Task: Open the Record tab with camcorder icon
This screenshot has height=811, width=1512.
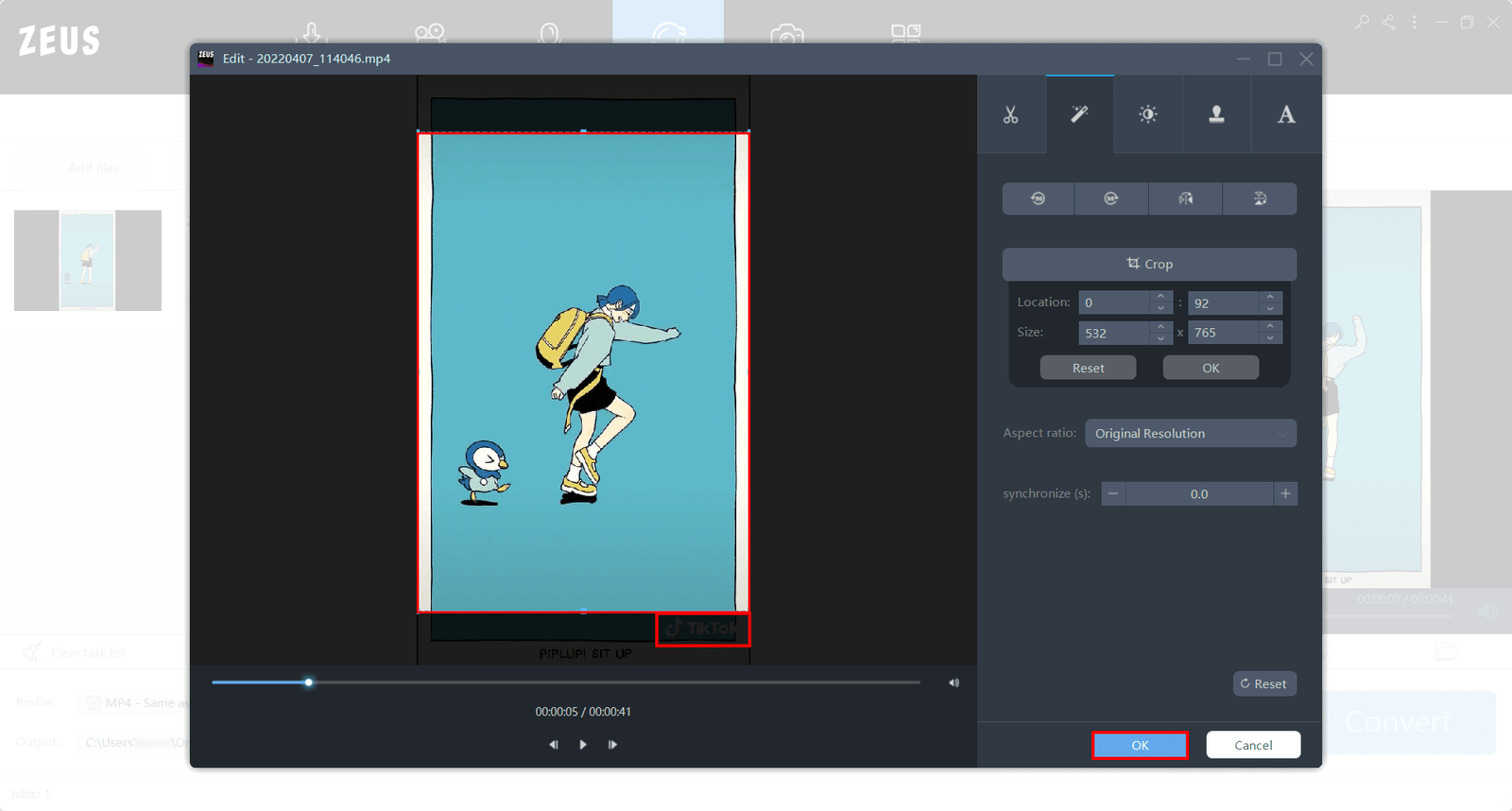Action: click(430, 34)
